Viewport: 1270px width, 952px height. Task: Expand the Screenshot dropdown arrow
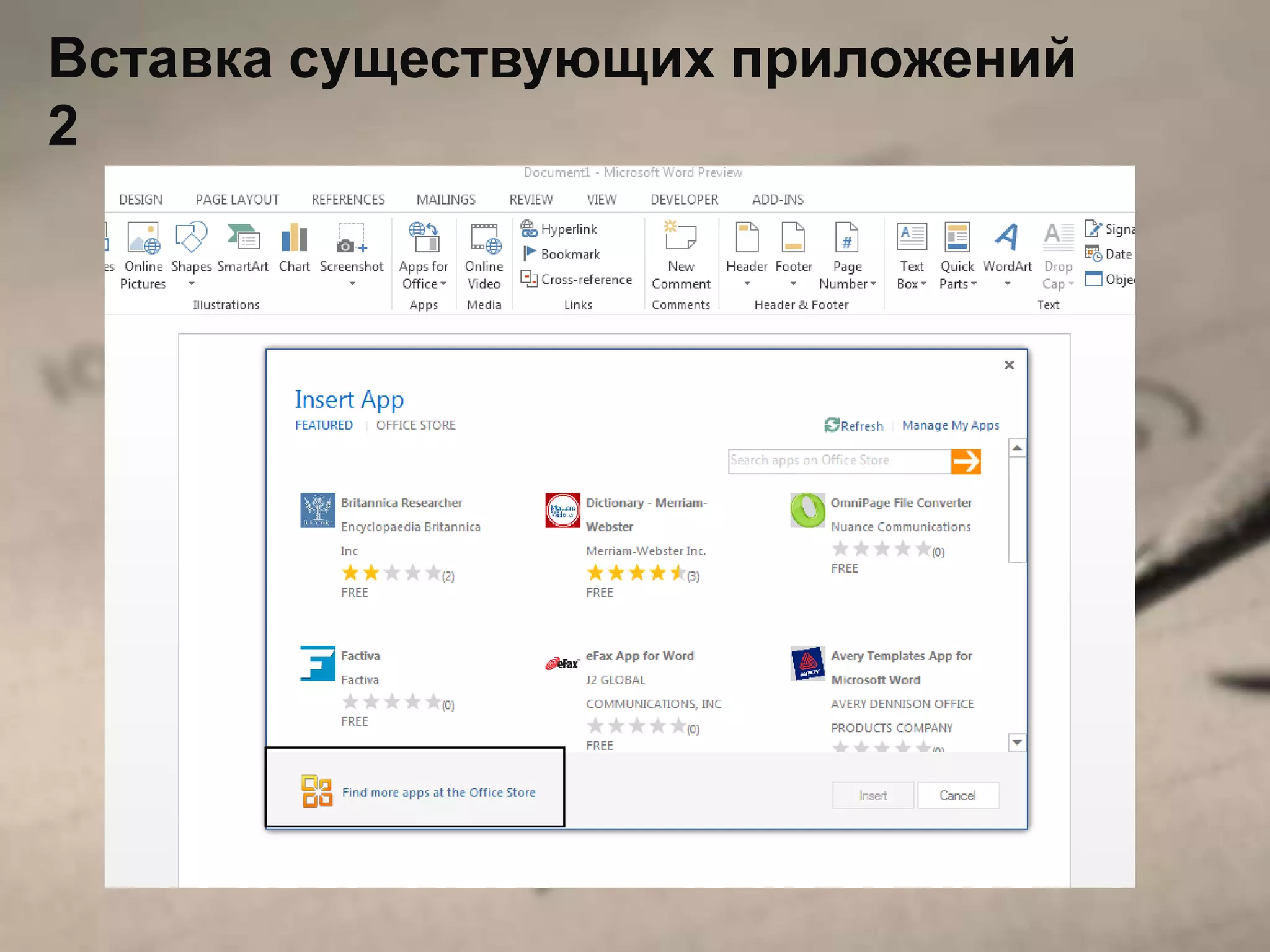pyautogui.click(x=352, y=284)
